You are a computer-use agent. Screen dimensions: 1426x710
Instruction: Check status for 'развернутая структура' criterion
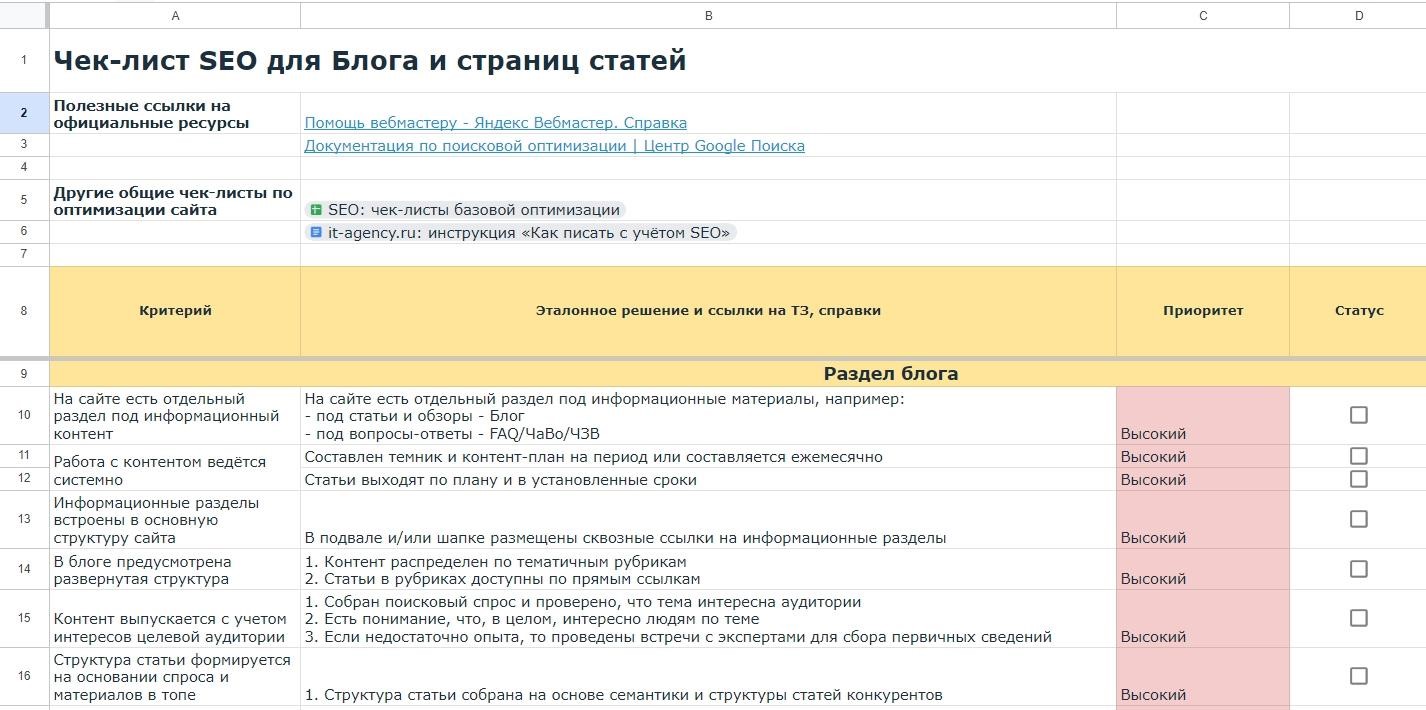click(x=1358, y=568)
